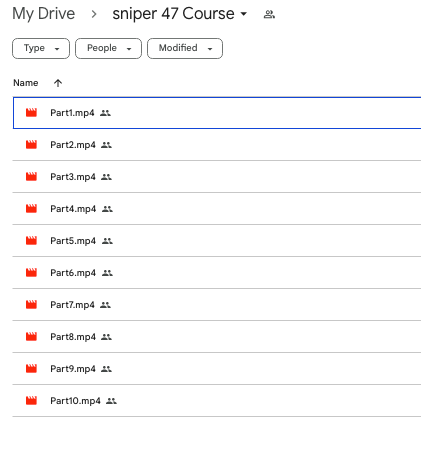
Task: Select the Part9.mp4 file row
Action: click(217, 369)
